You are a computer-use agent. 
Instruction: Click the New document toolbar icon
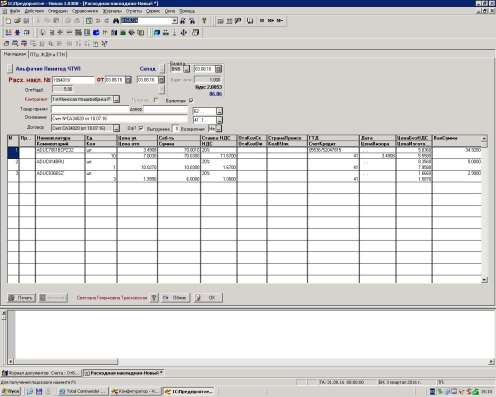pyautogui.click(x=8, y=21)
